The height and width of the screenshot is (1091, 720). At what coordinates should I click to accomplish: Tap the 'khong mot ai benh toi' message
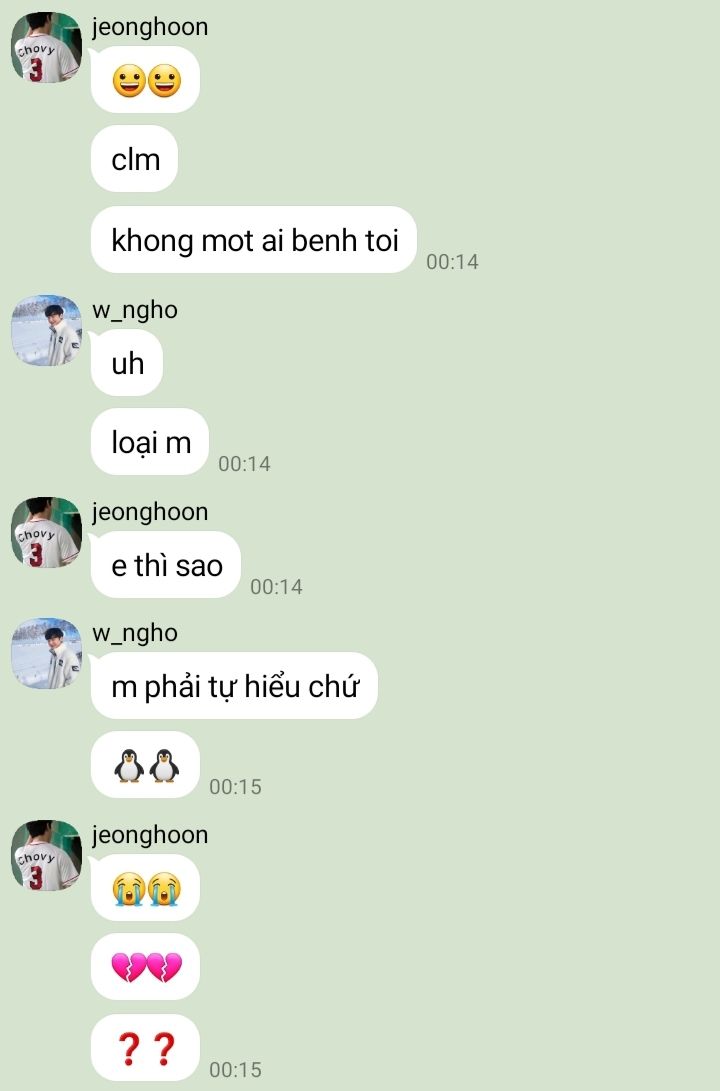(254, 240)
